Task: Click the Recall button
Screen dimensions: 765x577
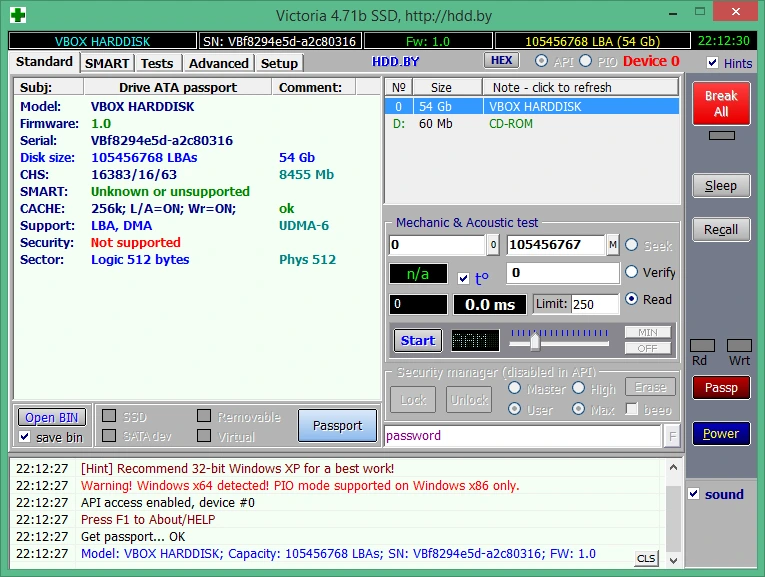Action: coord(721,230)
